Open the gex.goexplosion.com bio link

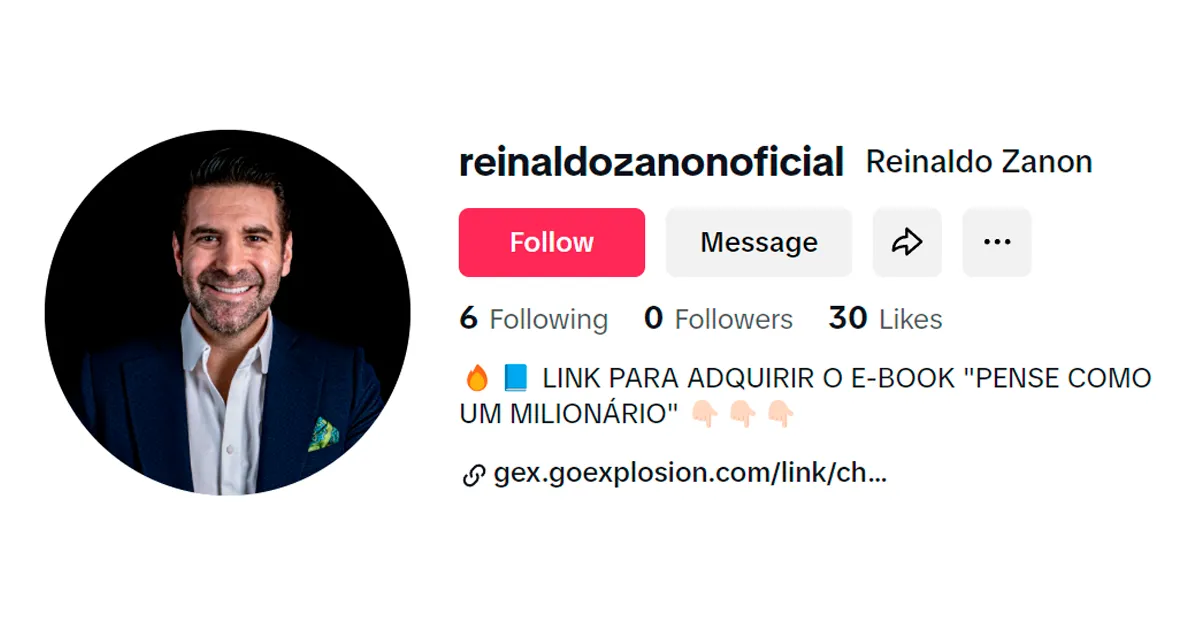point(690,474)
